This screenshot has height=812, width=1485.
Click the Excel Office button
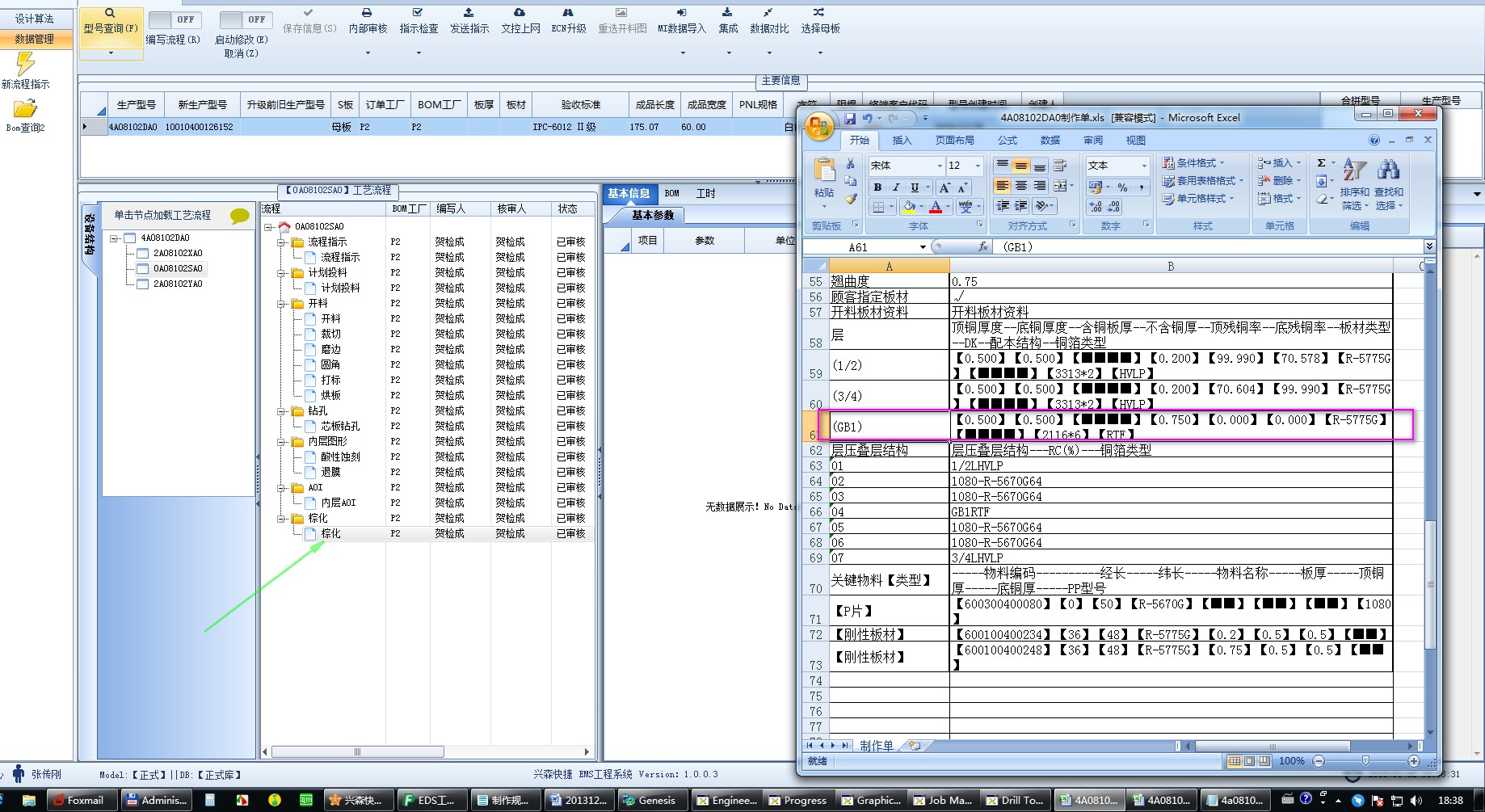(x=819, y=125)
